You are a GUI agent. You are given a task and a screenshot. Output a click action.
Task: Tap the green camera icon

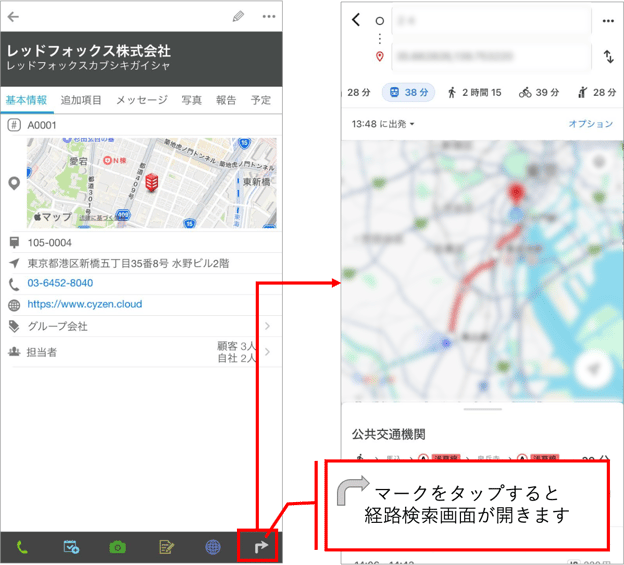pyautogui.click(x=117, y=547)
